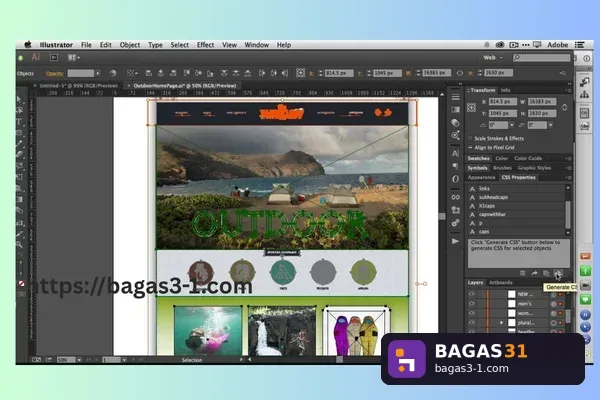Open the Character panel icon in dock
600x400 pixels.
[x=455, y=153]
